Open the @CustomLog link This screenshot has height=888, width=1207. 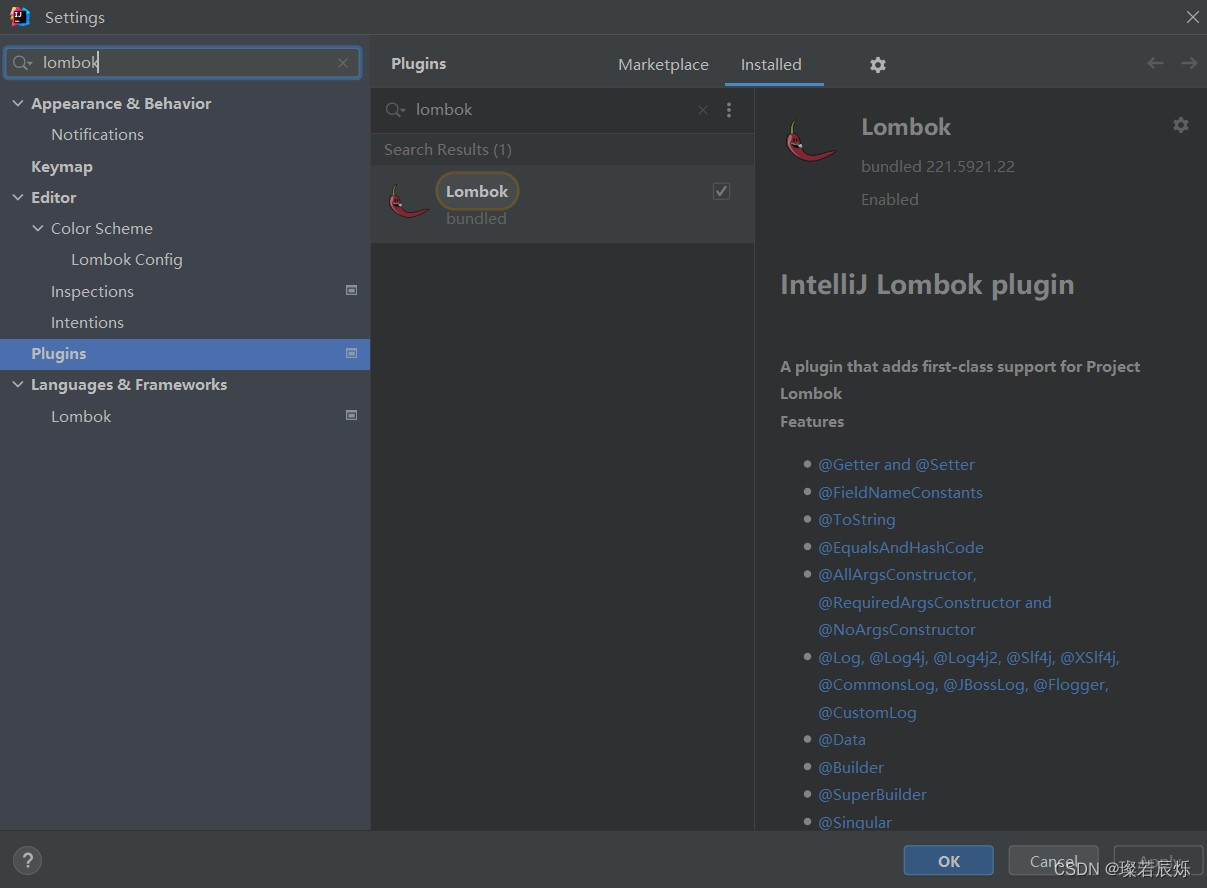pos(867,712)
